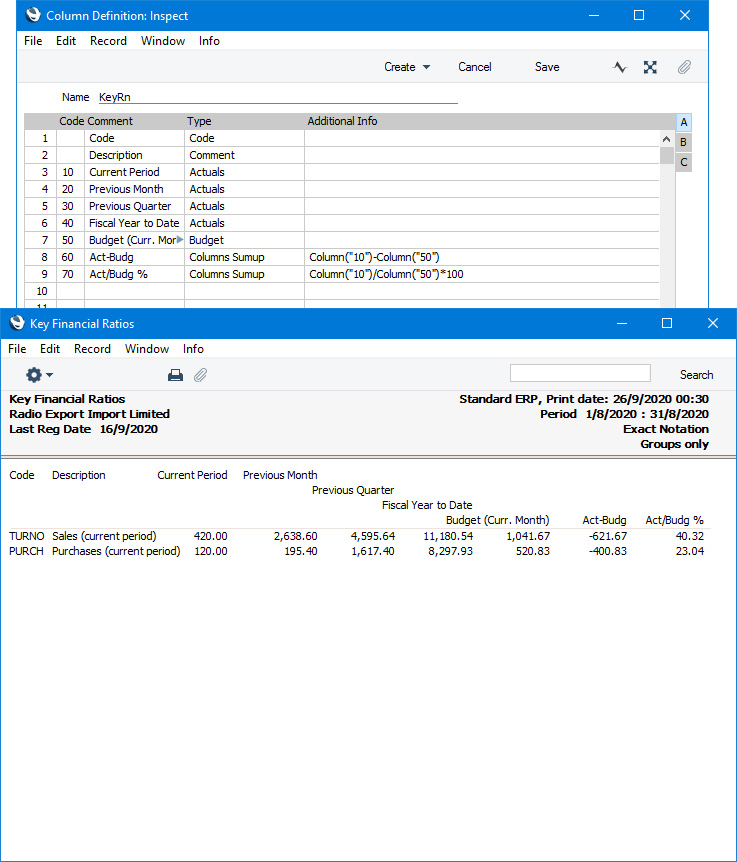The width and height of the screenshot is (737, 862).
Task: Click the 'Act/Budg %' comment cell
Action: [x=134, y=274]
